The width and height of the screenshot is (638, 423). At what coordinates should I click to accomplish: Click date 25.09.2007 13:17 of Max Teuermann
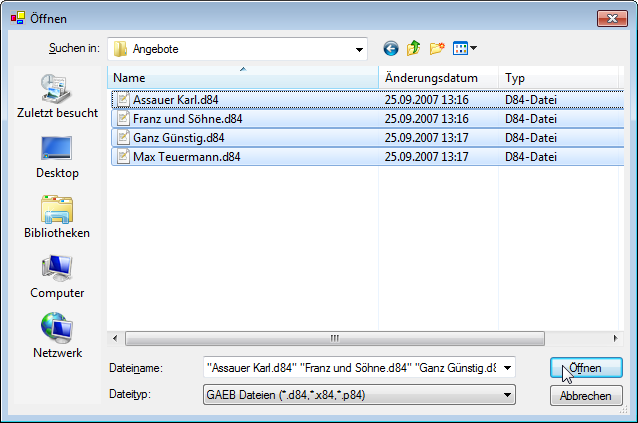pyautogui.click(x=426, y=157)
